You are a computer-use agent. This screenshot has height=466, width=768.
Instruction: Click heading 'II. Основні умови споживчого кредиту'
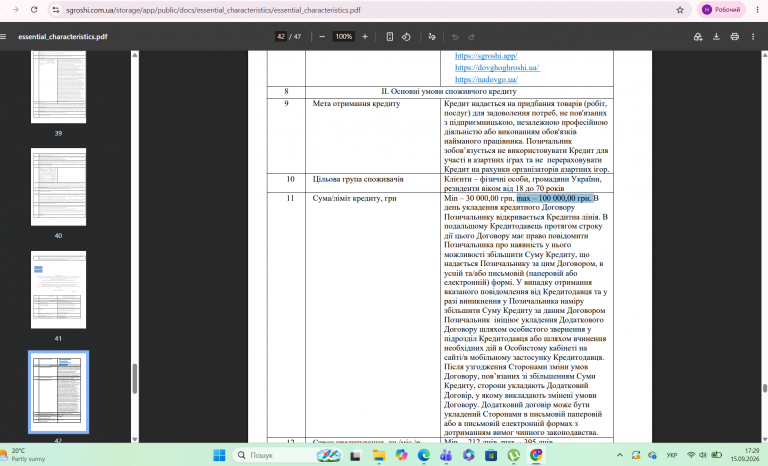pyautogui.click(x=449, y=92)
